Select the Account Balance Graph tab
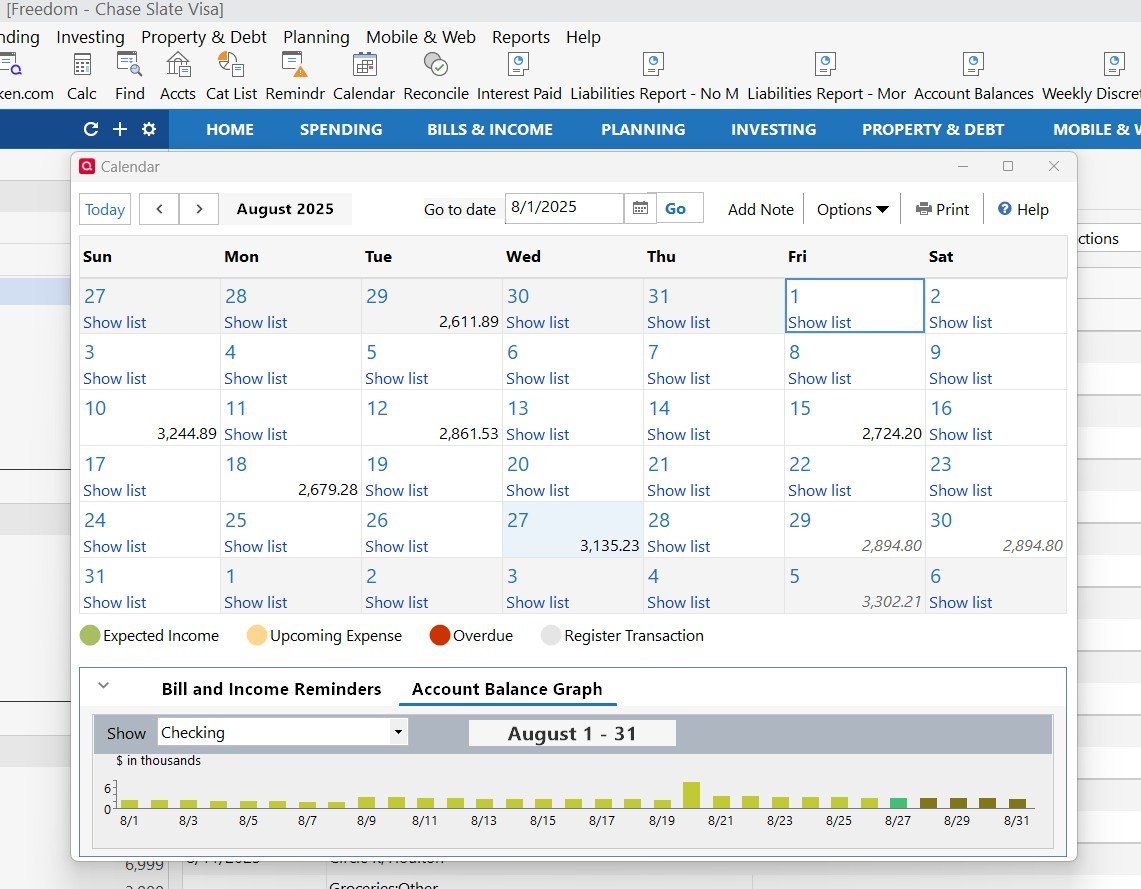1141x889 pixels. [x=507, y=689]
